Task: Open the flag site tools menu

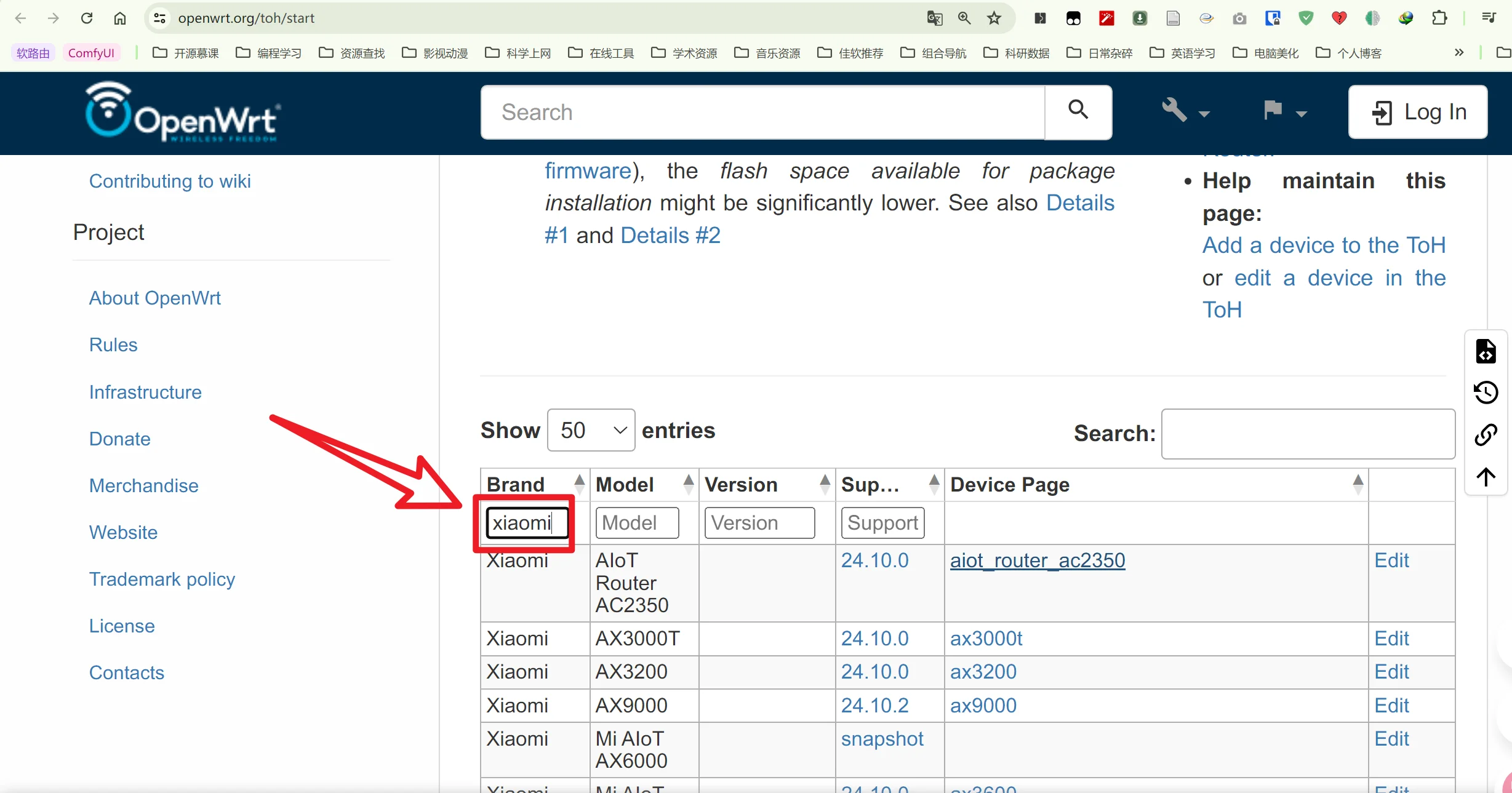Action: pyautogui.click(x=1285, y=112)
